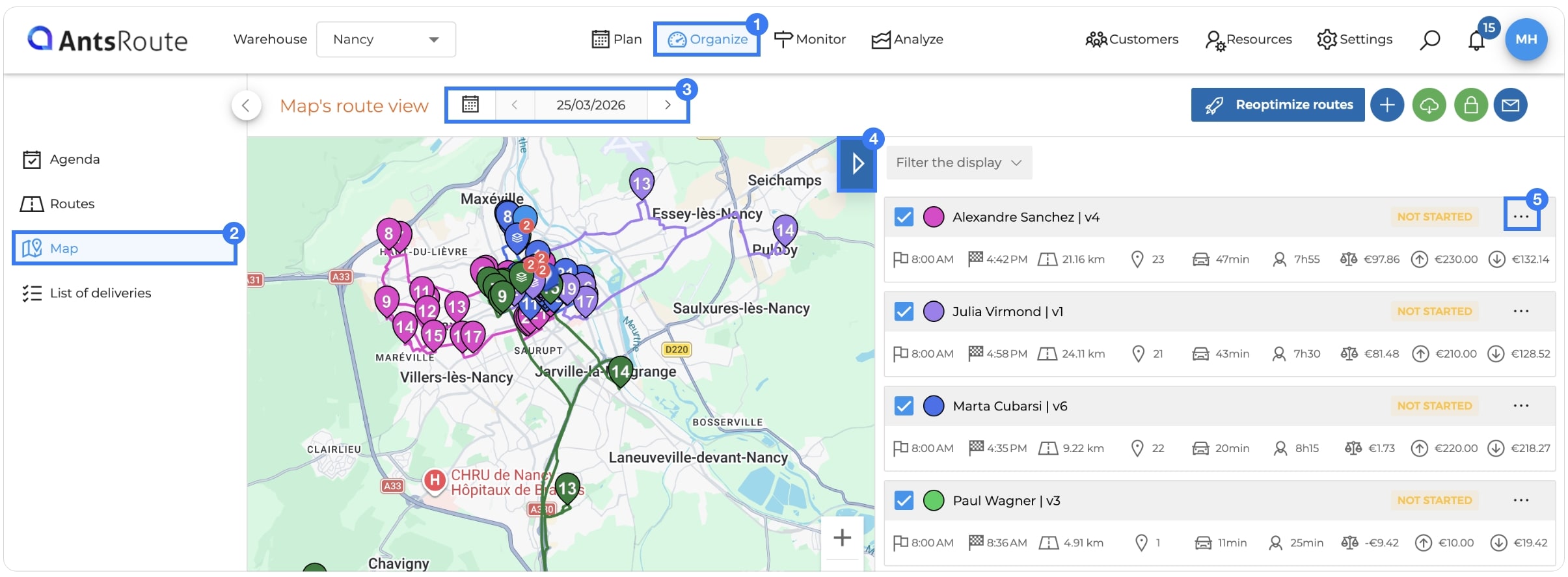Zoom in the map with plus button

842,537
